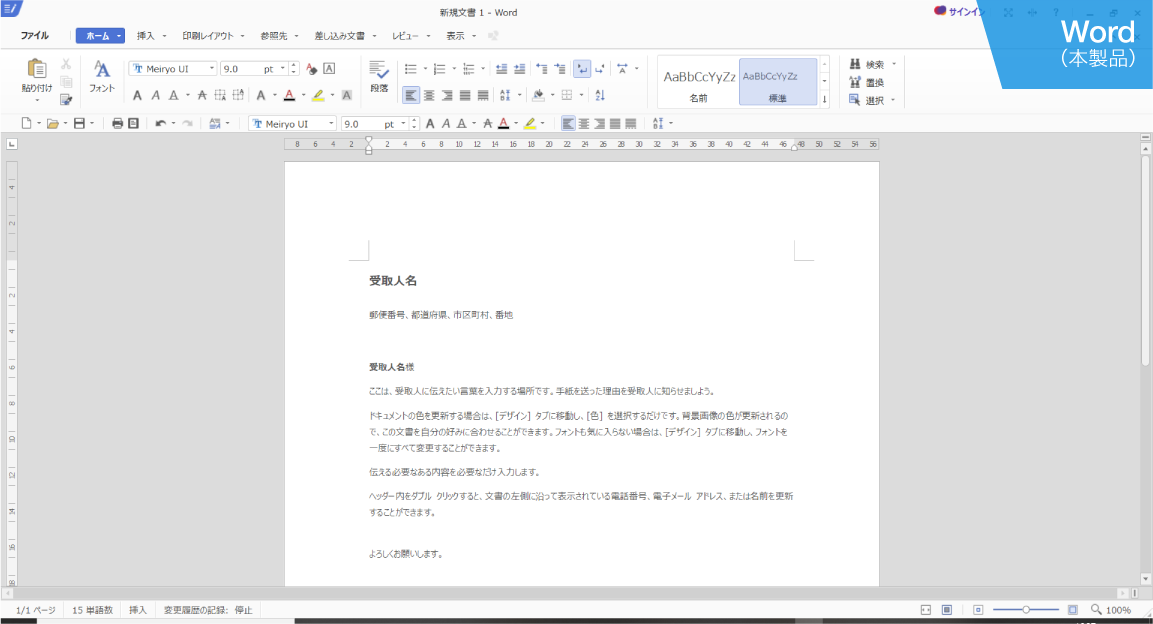This screenshot has width=1153, height=624.
Task: Click the 書式のコピー (format painter) icon
Action: click(x=66, y=97)
